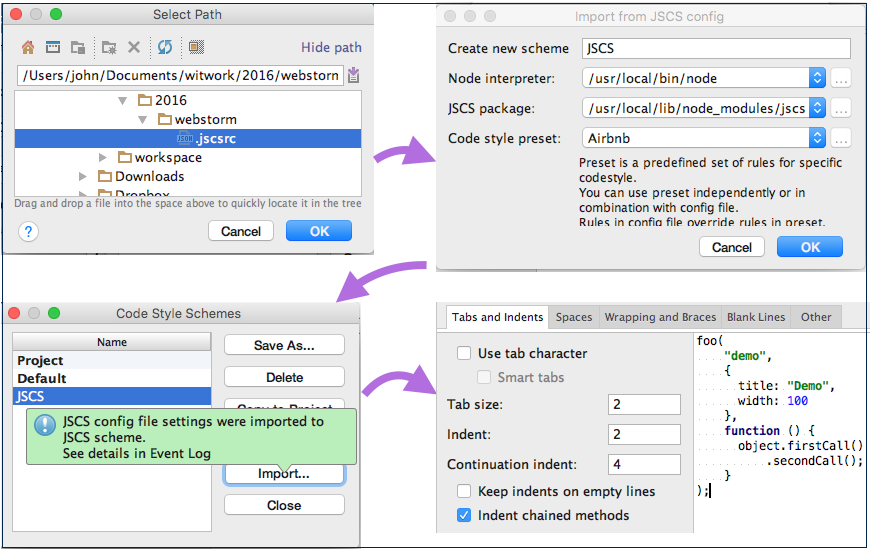This screenshot has width=871, height=551.
Task: Click the Delete (X) toolbar icon
Action: click(134, 47)
